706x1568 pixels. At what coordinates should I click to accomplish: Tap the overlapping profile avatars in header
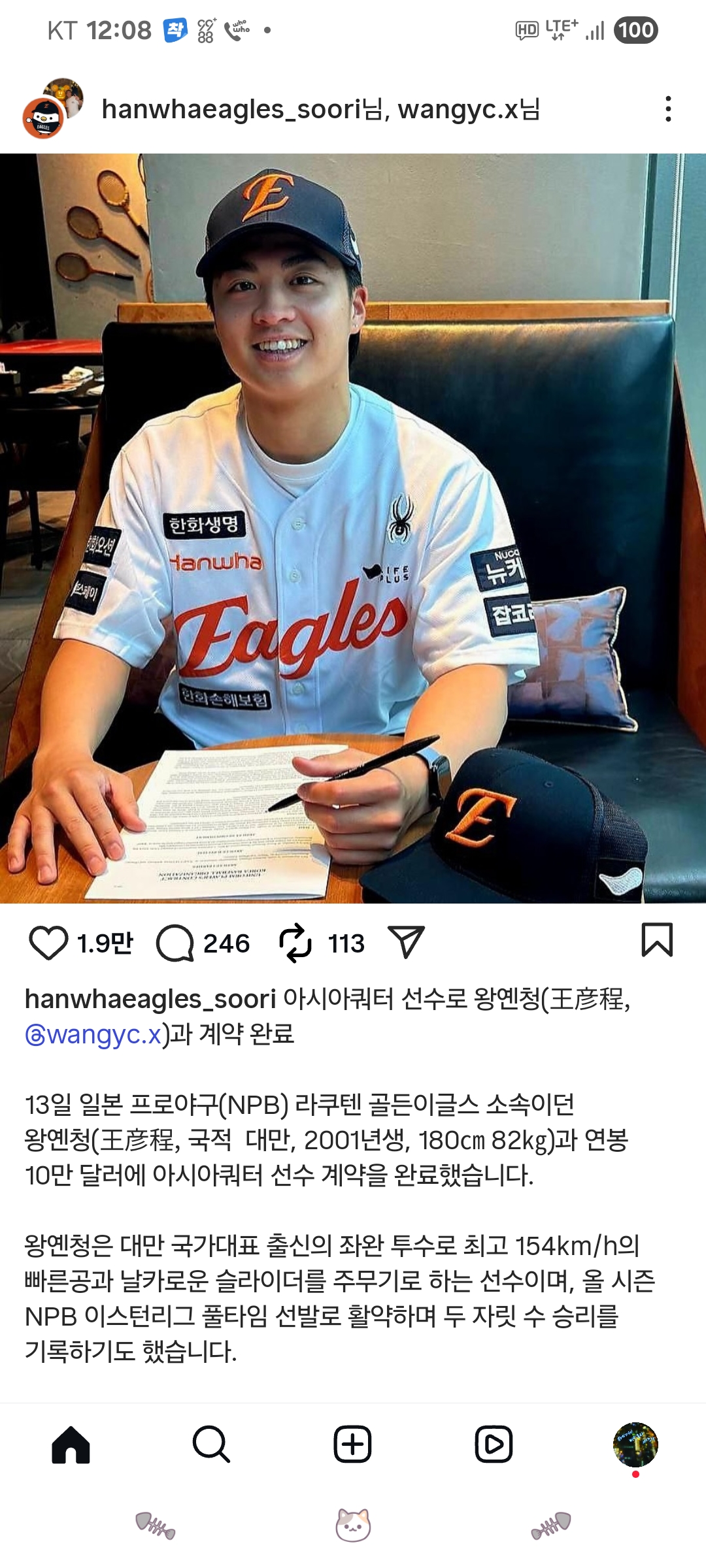(53, 108)
